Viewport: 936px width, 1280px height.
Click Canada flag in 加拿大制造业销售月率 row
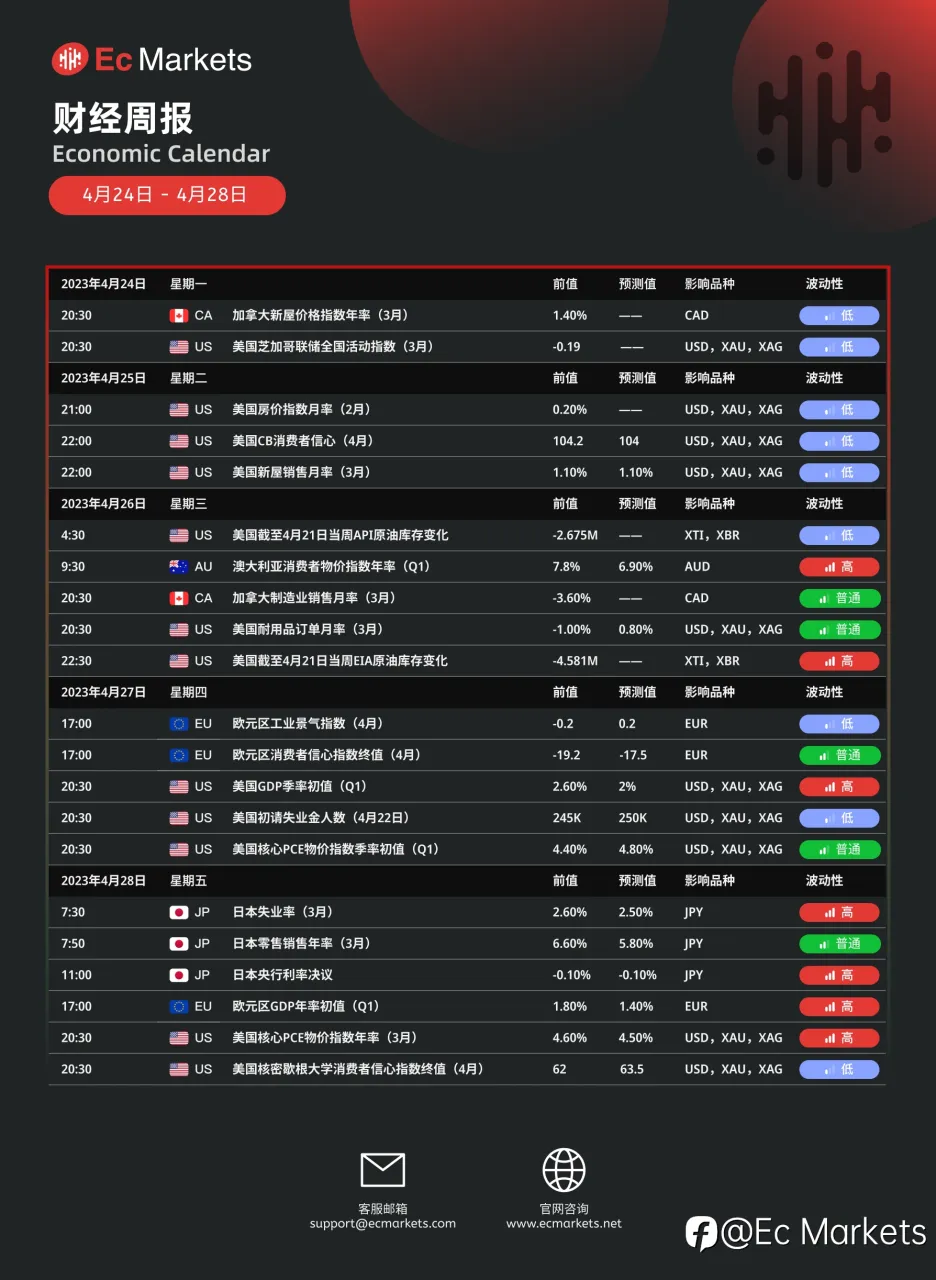(x=179, y=598)
